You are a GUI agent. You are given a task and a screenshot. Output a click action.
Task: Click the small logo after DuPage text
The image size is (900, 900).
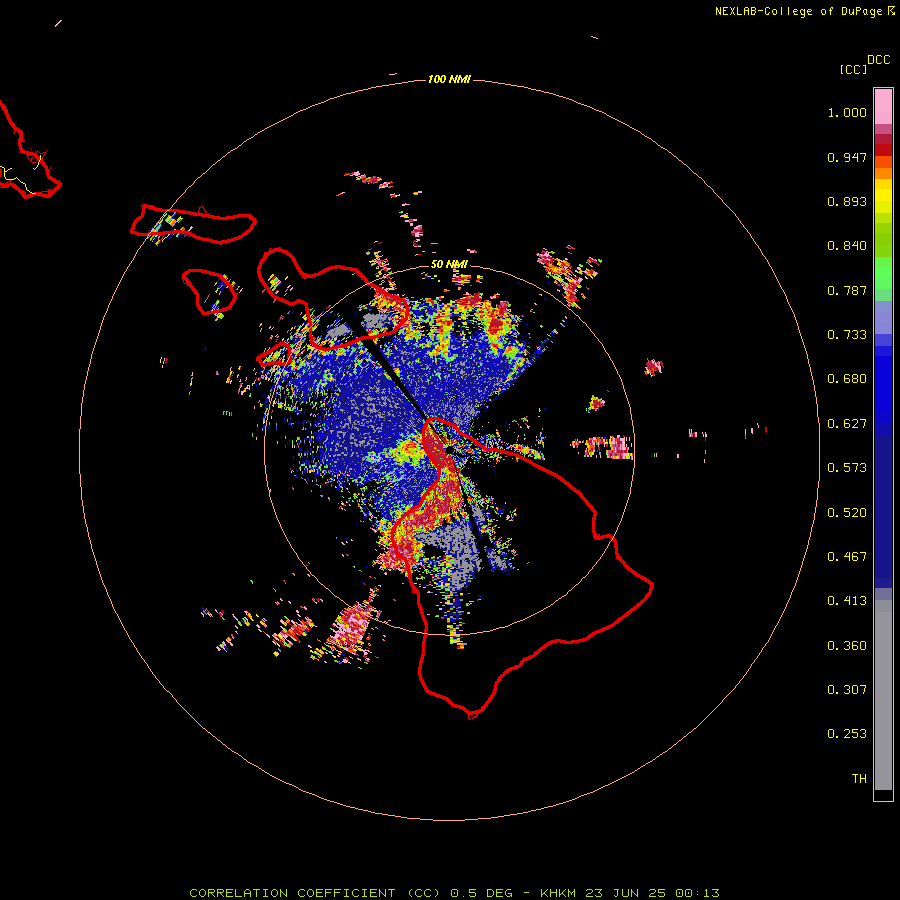[891, 11]
